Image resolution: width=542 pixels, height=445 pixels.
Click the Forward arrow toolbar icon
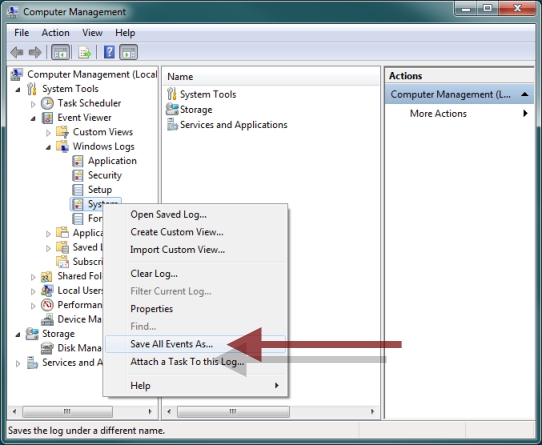(35, 53)
